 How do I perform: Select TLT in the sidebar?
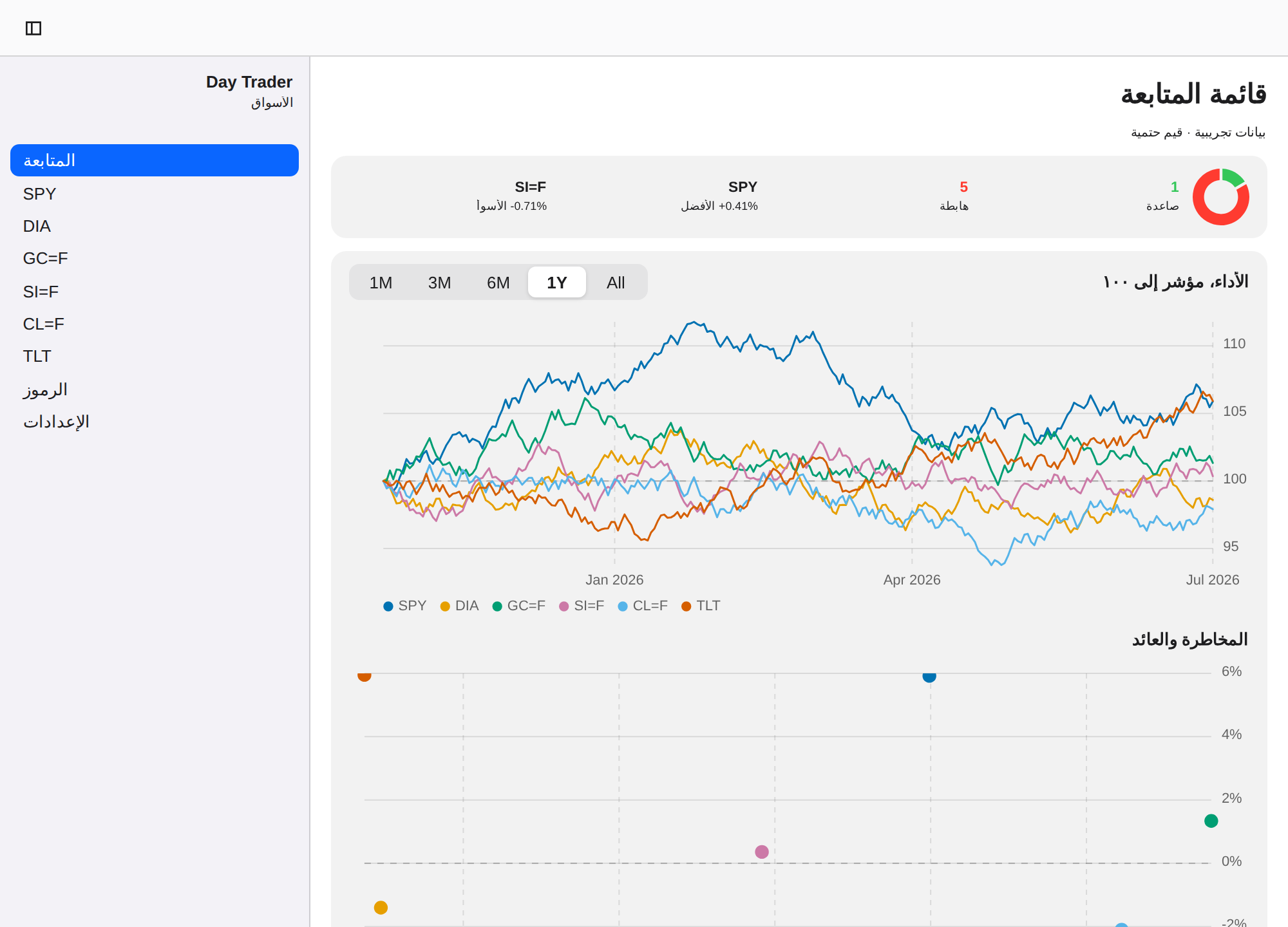[155, 356]
